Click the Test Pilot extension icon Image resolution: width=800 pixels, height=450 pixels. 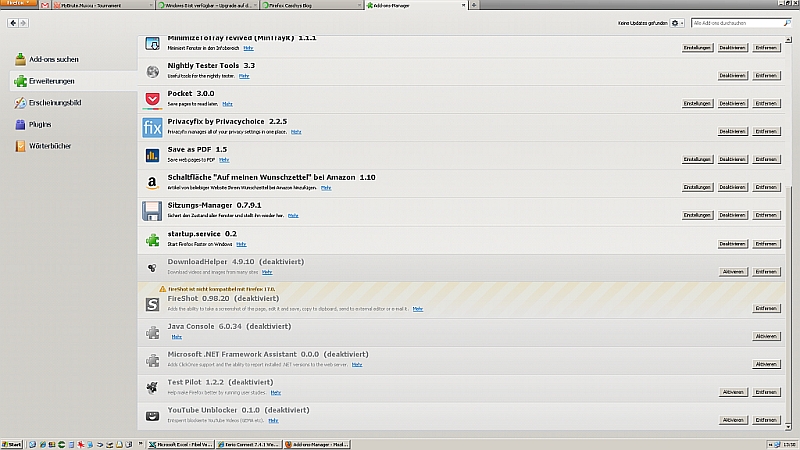point(152,388)
